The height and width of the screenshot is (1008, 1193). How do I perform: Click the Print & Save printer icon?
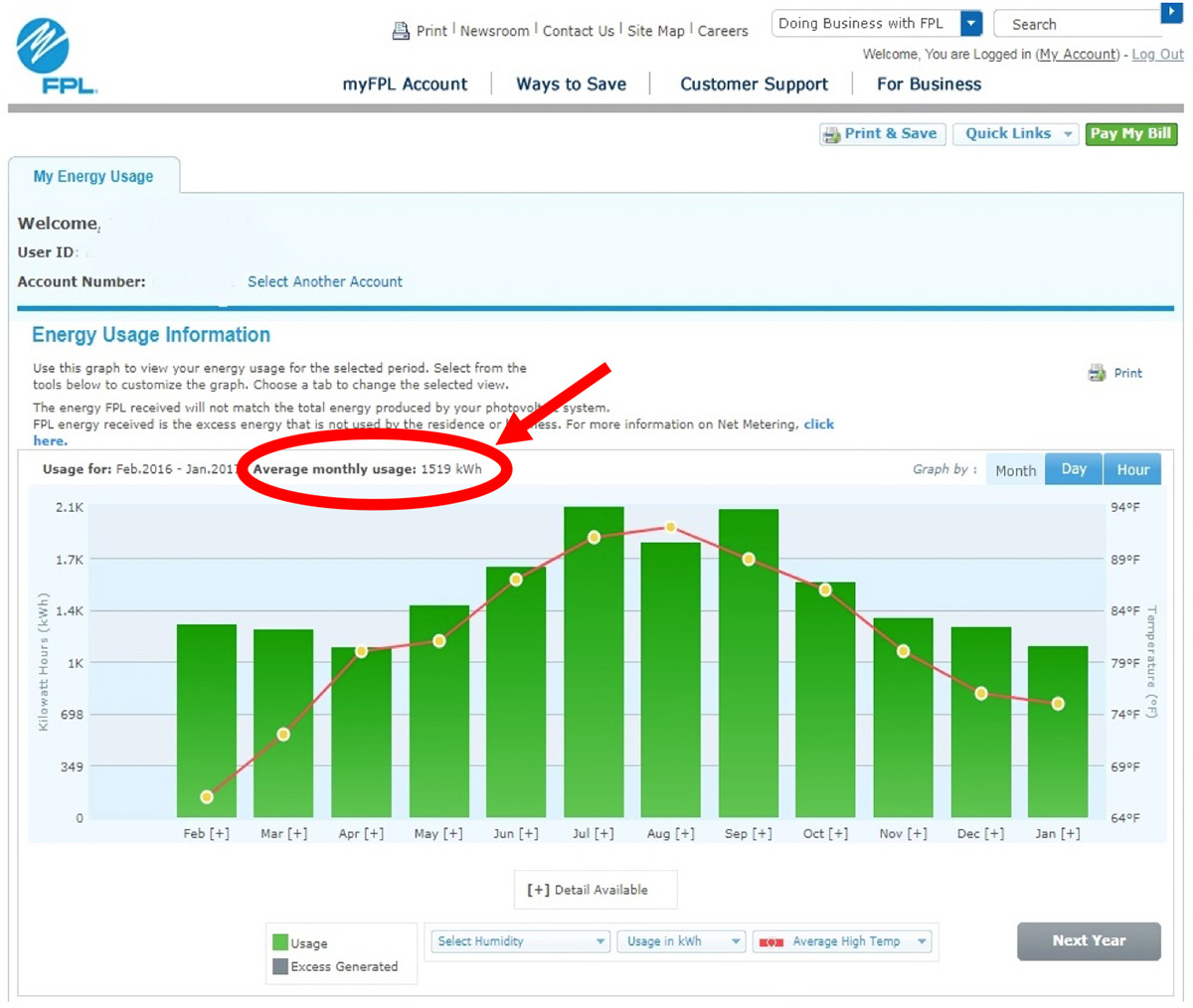click(831, 134)
